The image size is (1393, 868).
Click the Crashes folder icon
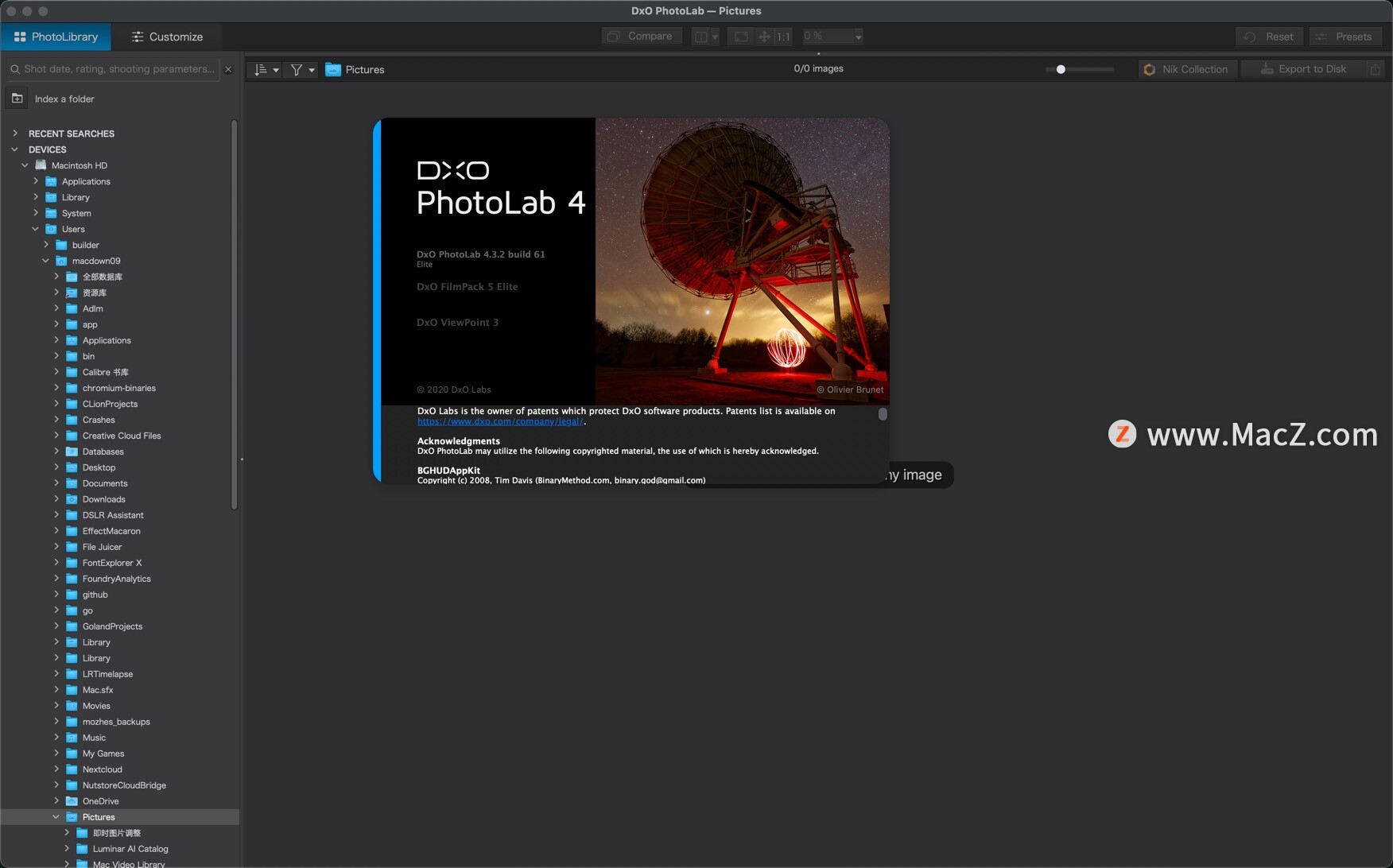pos(72,420)
